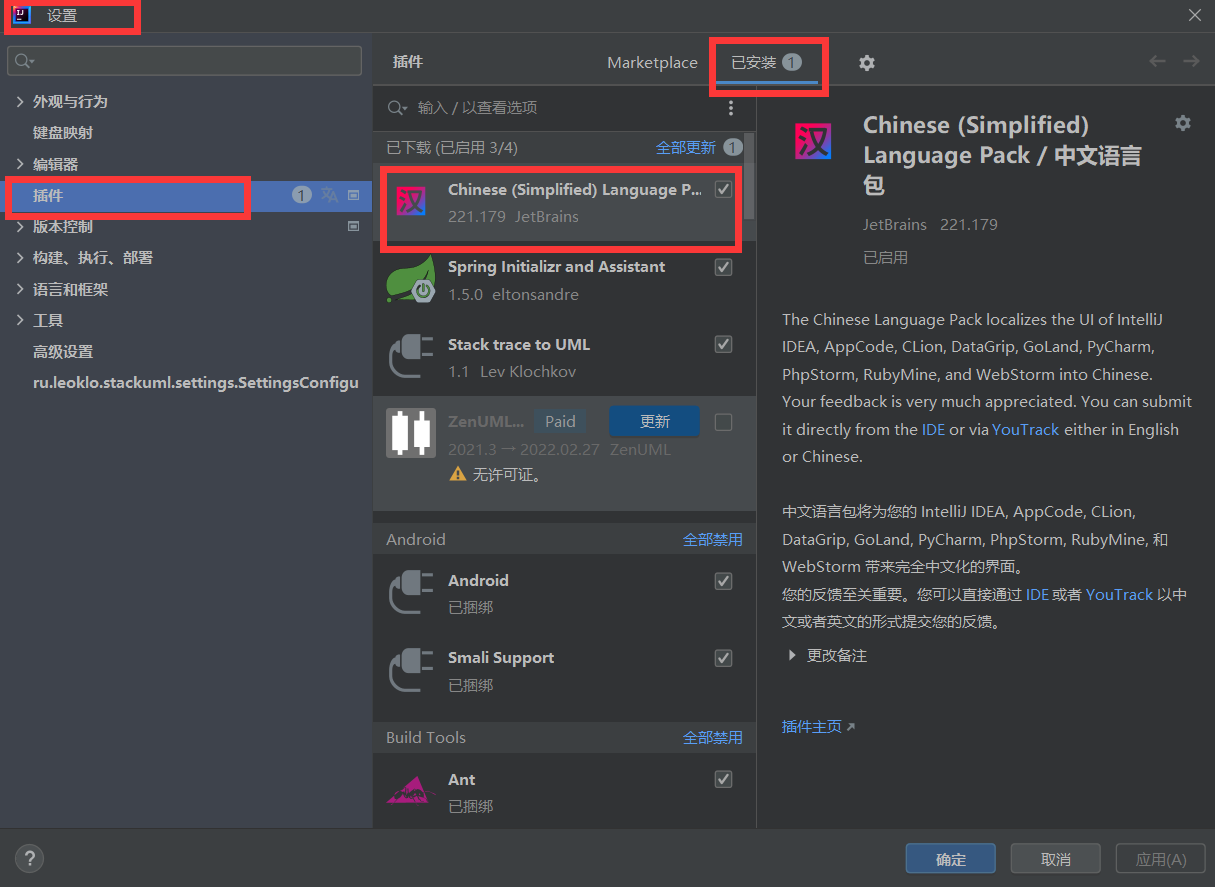Image resolution: width=1215 pixels, height=887 pixels.
Task: Click 全部禁用 link for Android group
Action: [x=713, y=539]
